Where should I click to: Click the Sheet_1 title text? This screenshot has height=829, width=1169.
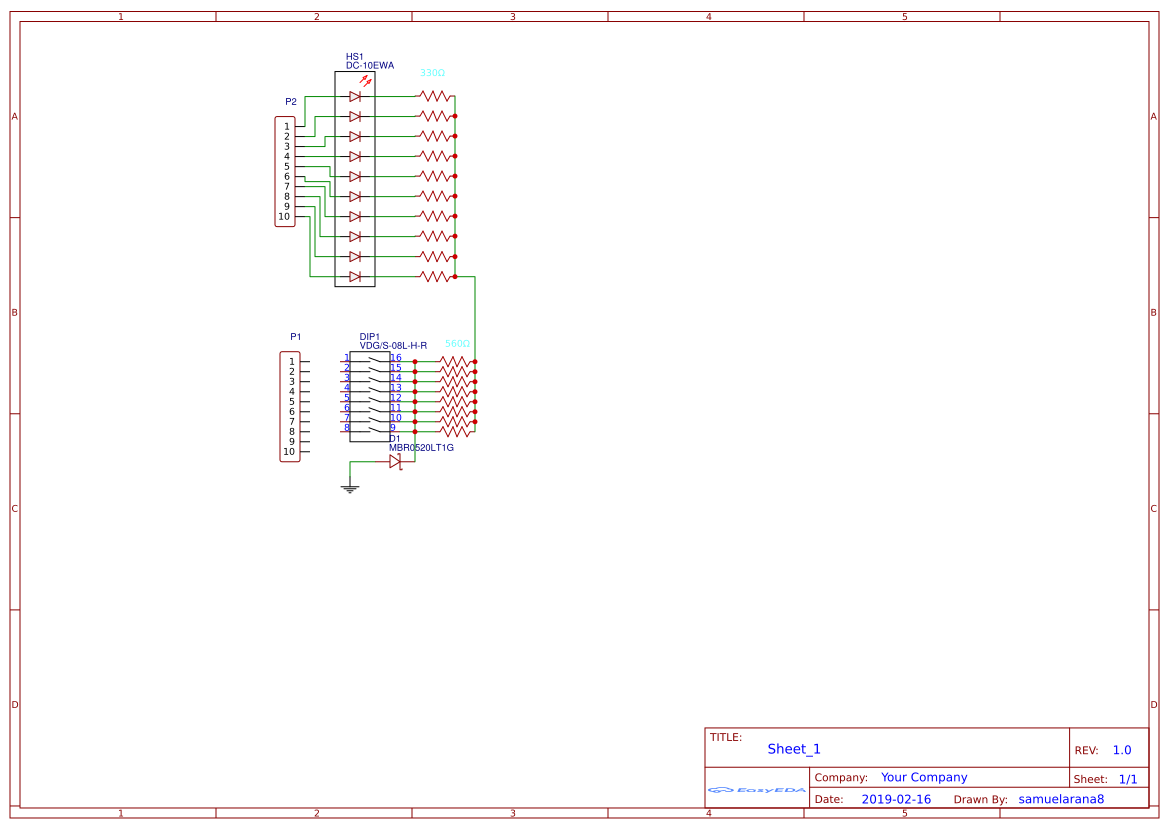[x=792, y=748]
